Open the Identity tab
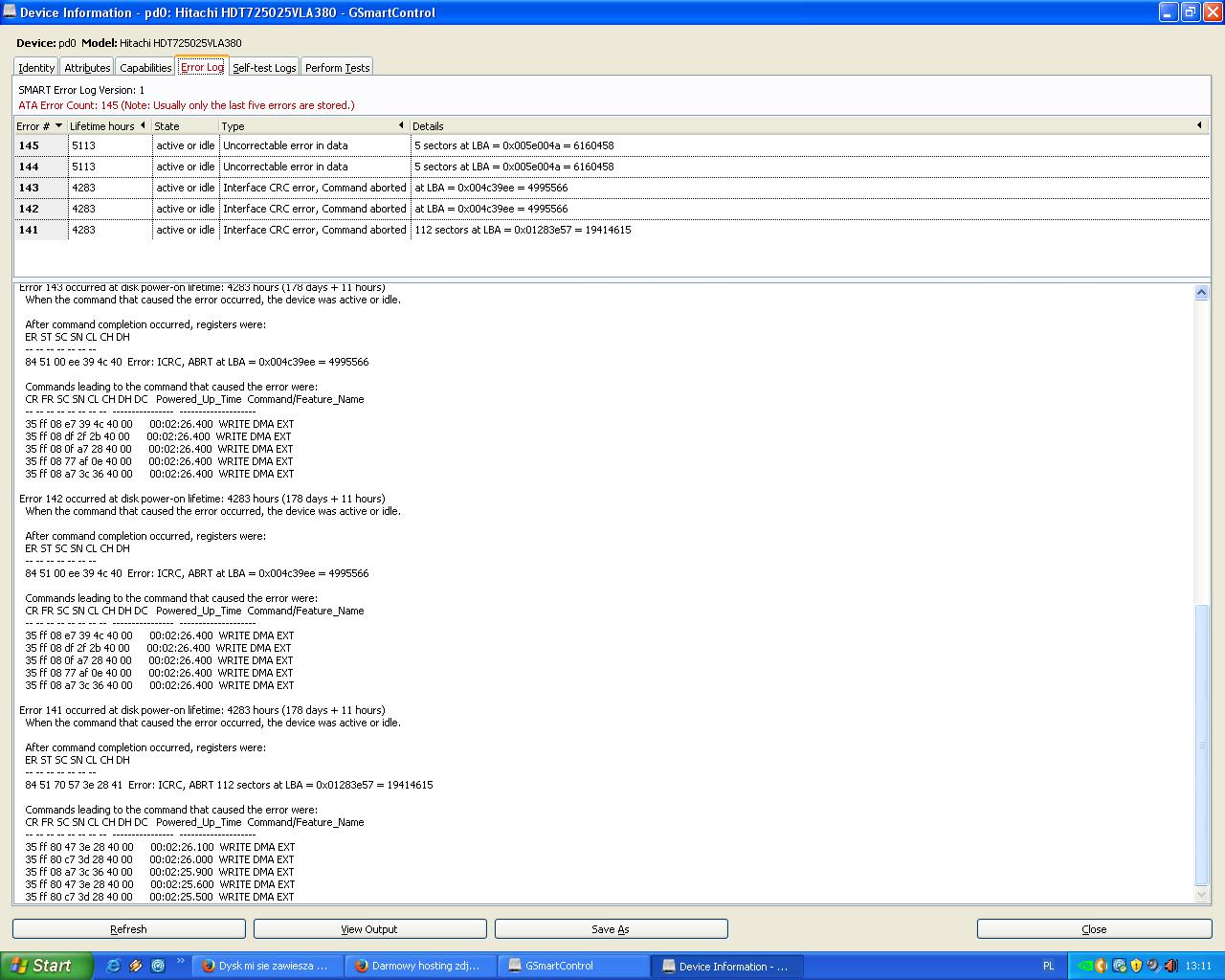Image resolution: width=1225 pixels, height=980 pixels. pyautogui.click(x=36, y=68)
